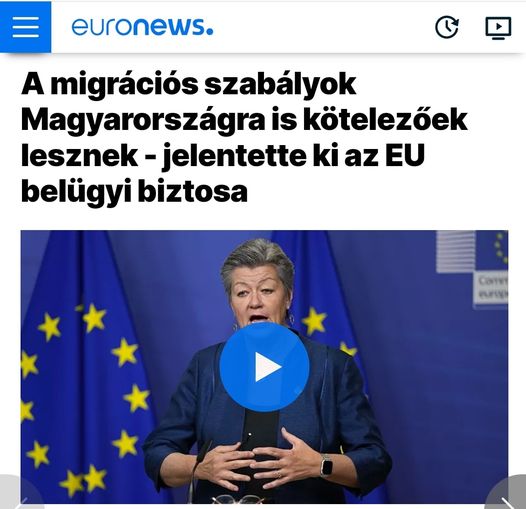Play the article video
The width and height of the screenshot is (526, 509).
coord(264,367)
